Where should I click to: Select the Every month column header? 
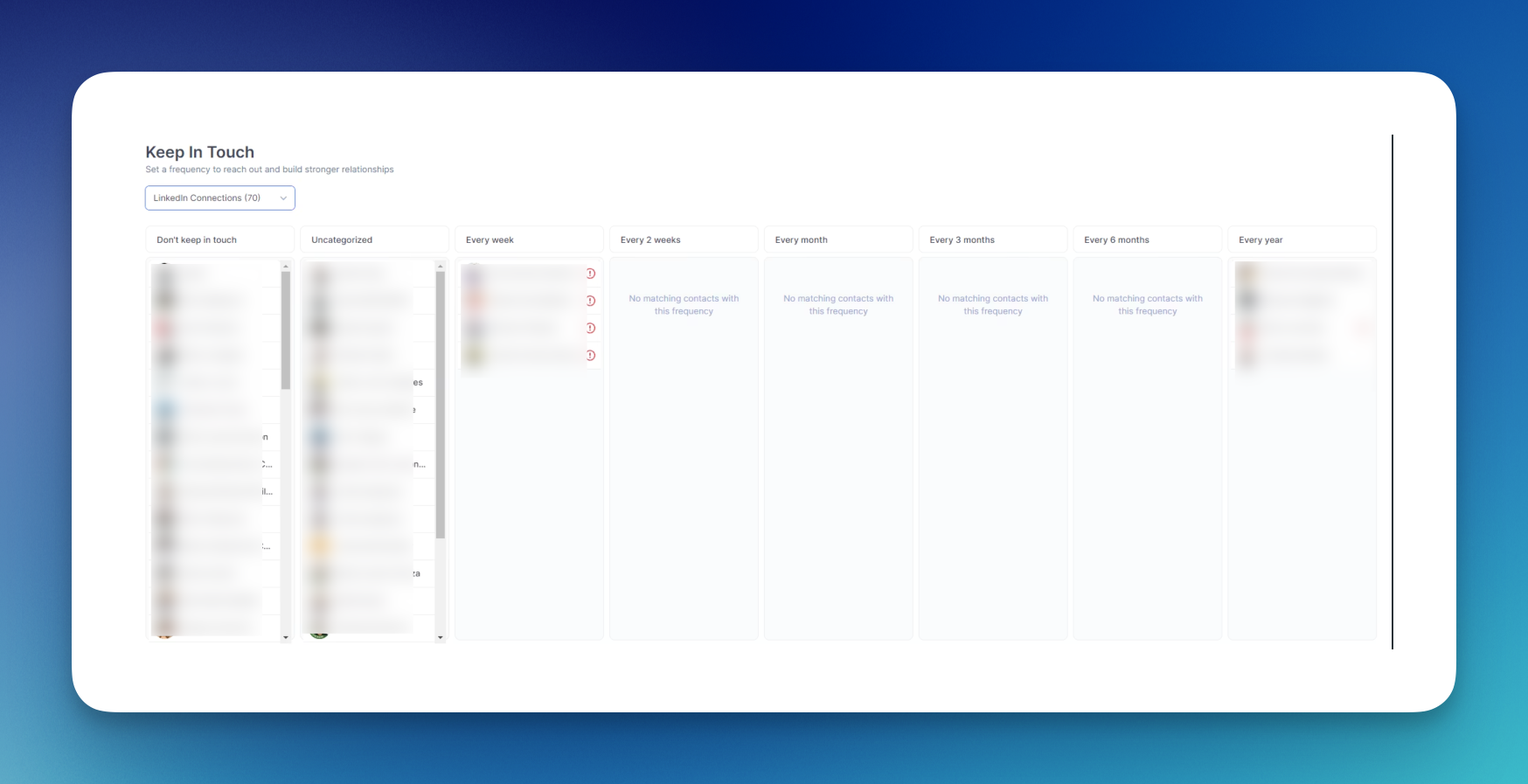pyautogui.click(x=838, y=240)
